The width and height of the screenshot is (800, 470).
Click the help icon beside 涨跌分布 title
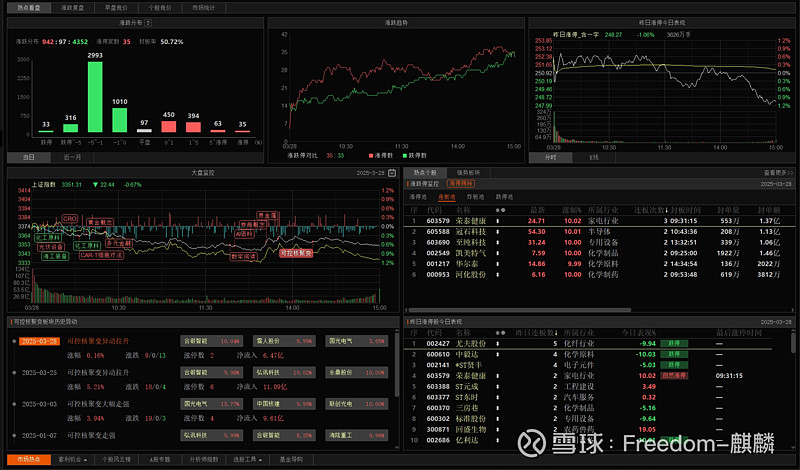(x=148, y=21)
